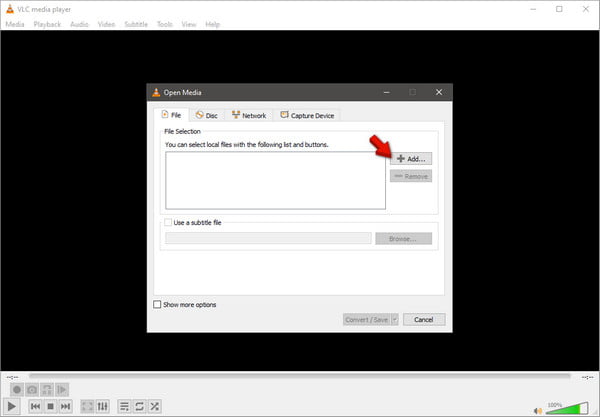Adjust the volume slider at 100%

click(567, 408)
